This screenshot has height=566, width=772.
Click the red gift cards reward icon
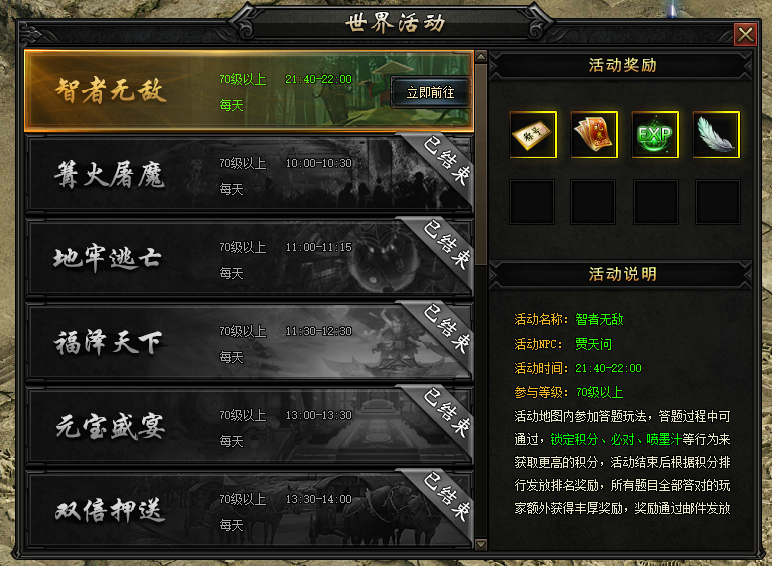click(594, 134)
